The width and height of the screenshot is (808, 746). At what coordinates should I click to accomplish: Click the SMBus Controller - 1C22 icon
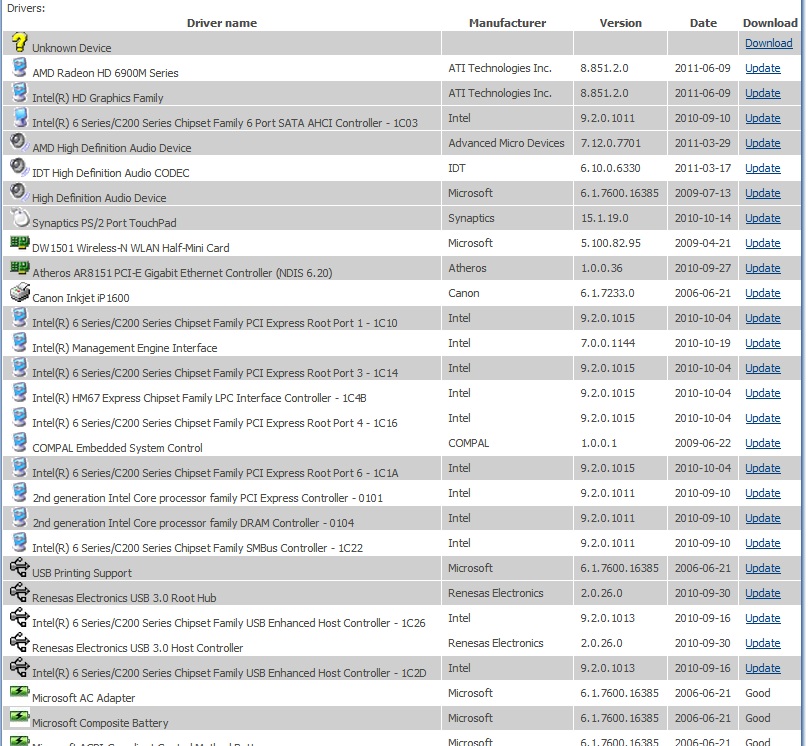click(20, 542)
